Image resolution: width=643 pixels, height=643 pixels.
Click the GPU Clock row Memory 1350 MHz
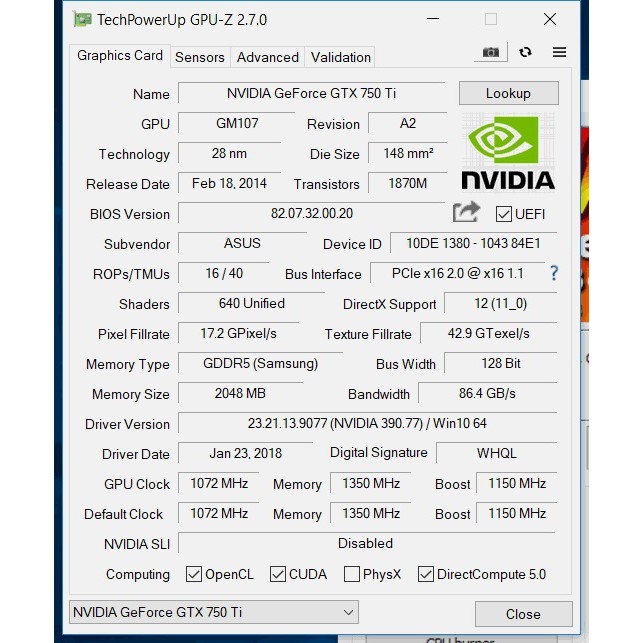[371, 483]
